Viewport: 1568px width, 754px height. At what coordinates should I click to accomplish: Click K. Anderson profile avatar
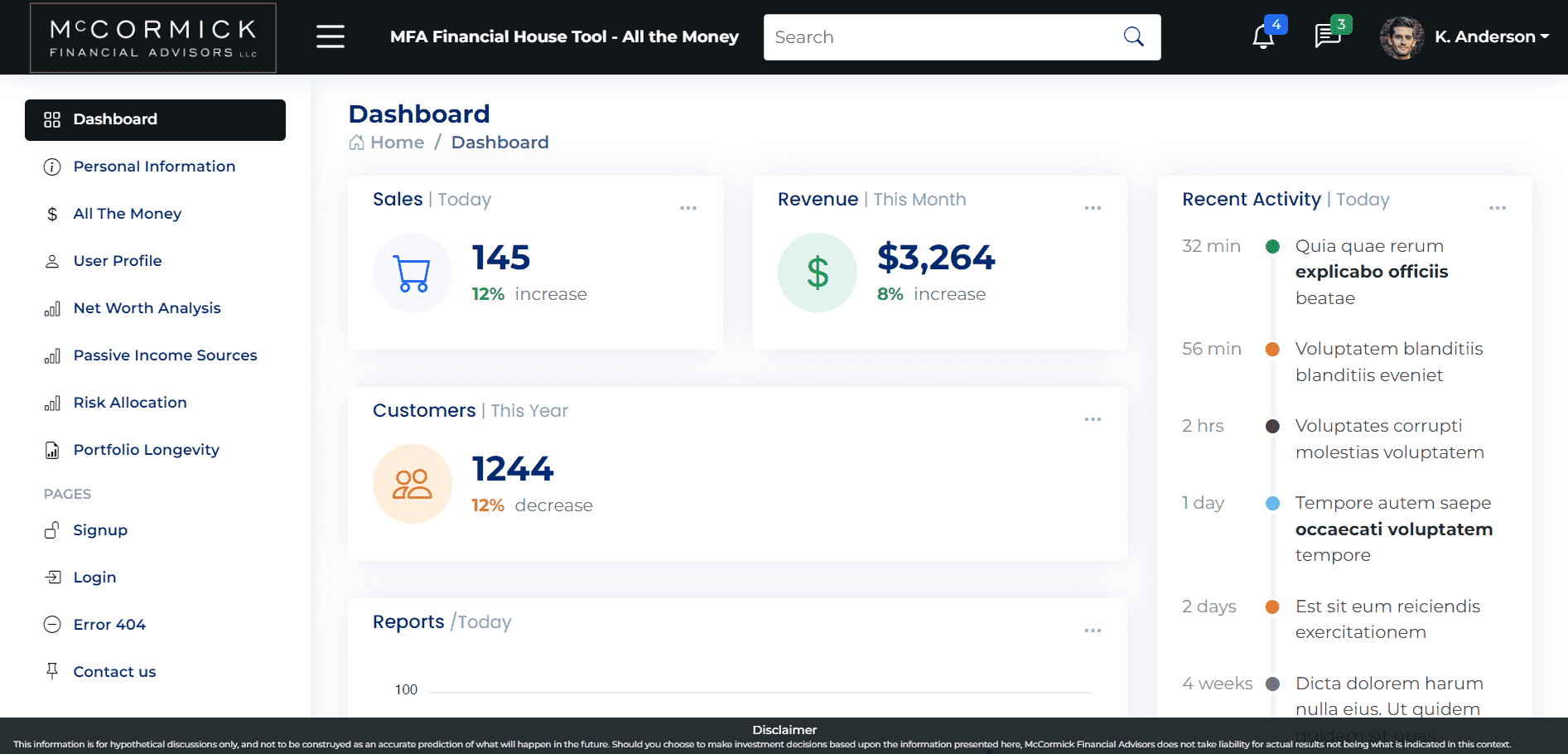point(1402,37)
